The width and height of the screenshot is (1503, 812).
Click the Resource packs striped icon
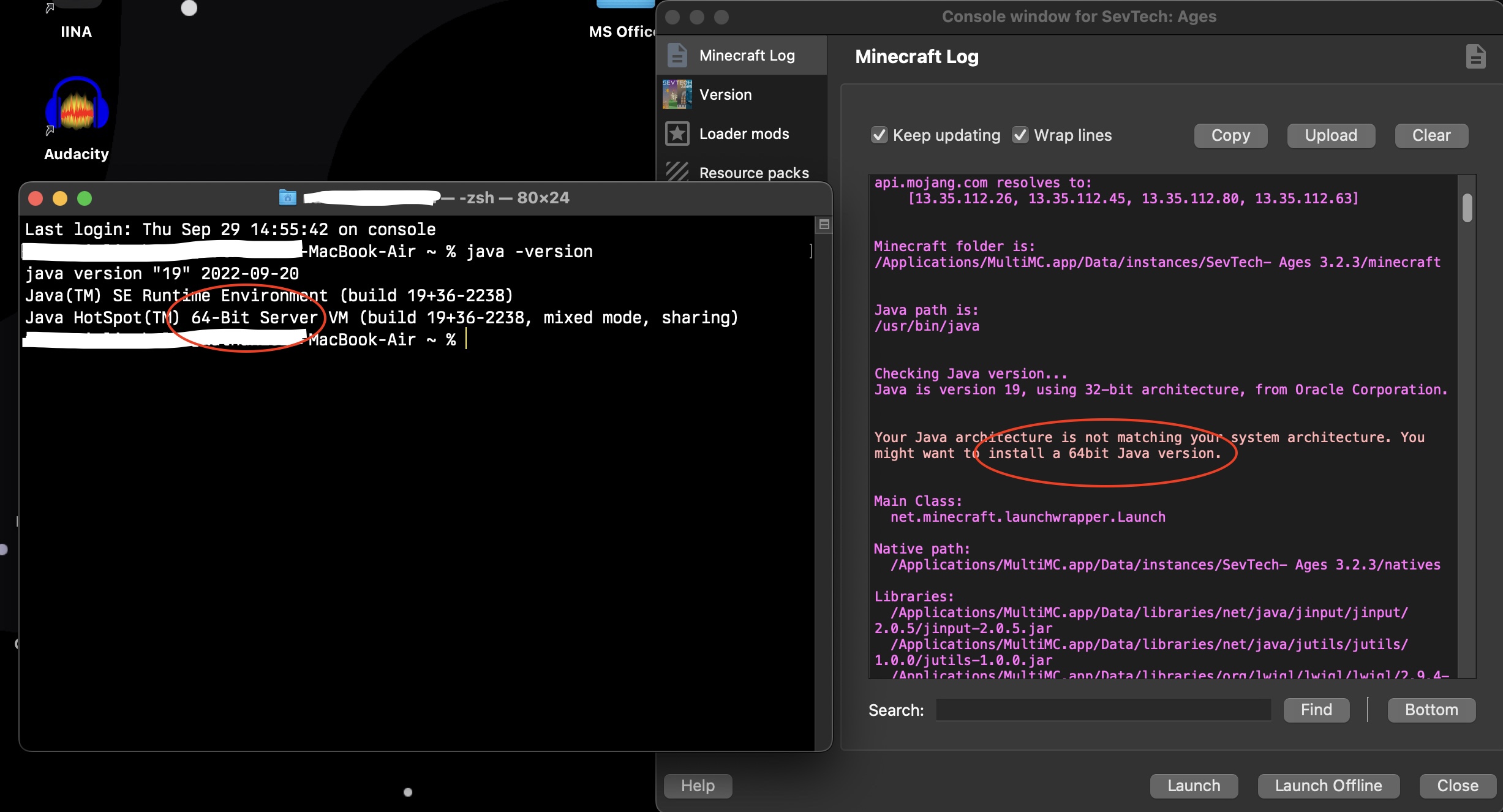pos(677,173)
